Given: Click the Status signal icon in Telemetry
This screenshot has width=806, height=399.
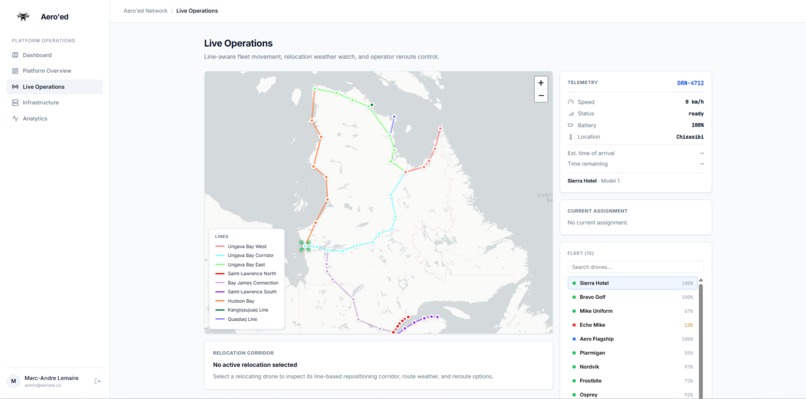Looking at the screenshot, I should pos(570,114).
